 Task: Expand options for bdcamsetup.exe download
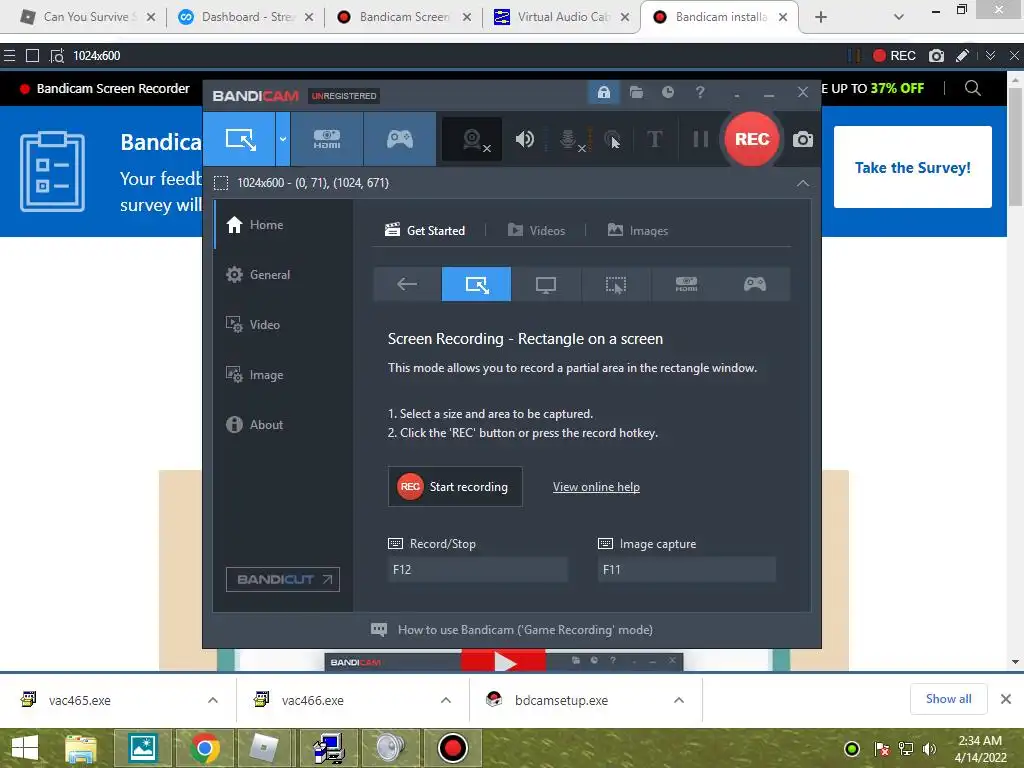coord(679,700)
